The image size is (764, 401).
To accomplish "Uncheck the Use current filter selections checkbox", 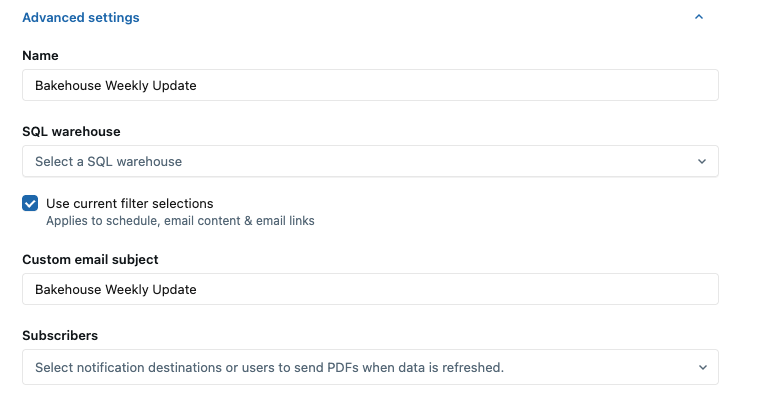I will point(30,204).
